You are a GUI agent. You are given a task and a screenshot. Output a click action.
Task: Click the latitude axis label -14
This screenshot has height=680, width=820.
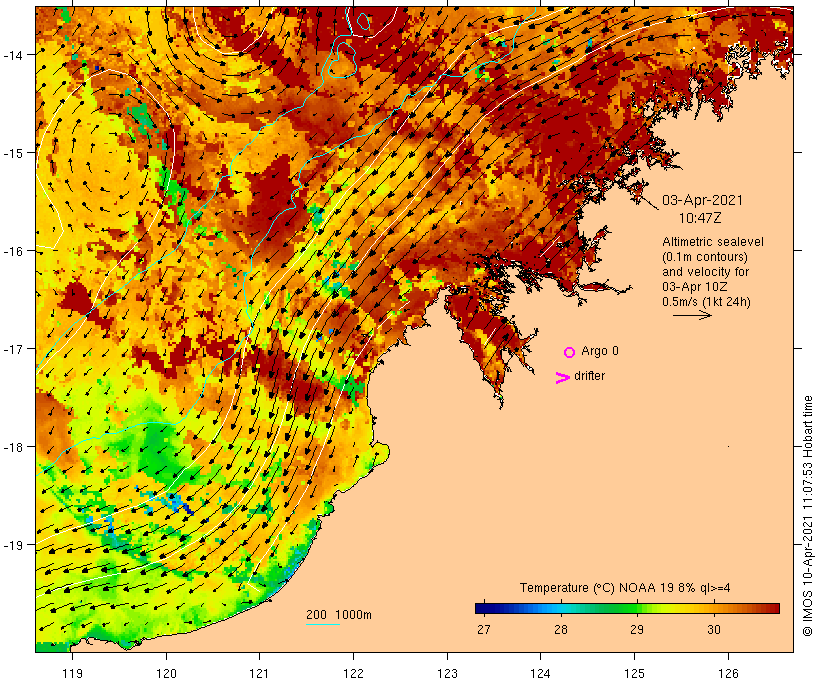click(12, 55)
